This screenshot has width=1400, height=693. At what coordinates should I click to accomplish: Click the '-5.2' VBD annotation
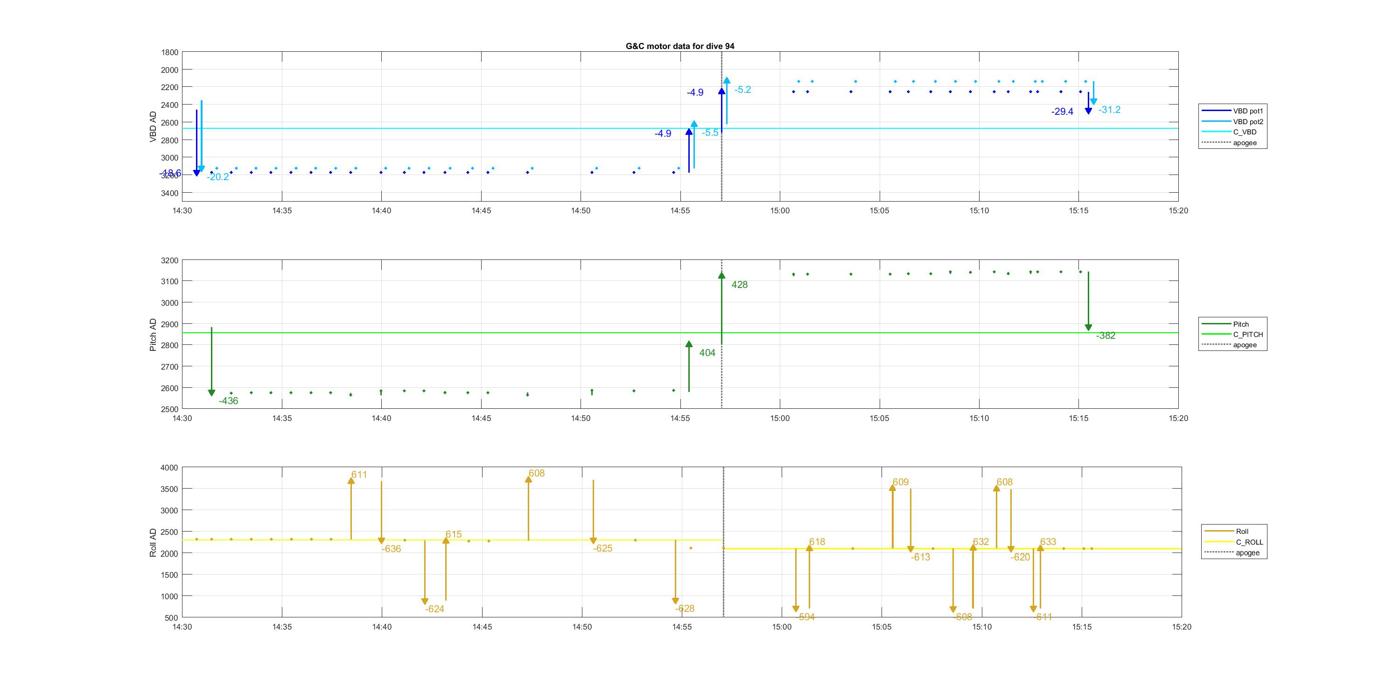pyautogui.click(x=742, y=90)
